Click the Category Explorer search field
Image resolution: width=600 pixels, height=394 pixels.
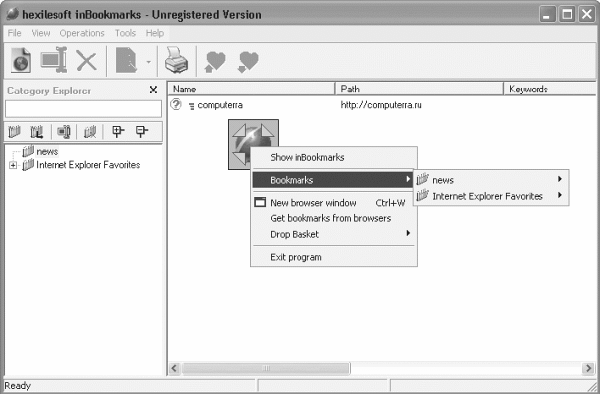point(83,109)
